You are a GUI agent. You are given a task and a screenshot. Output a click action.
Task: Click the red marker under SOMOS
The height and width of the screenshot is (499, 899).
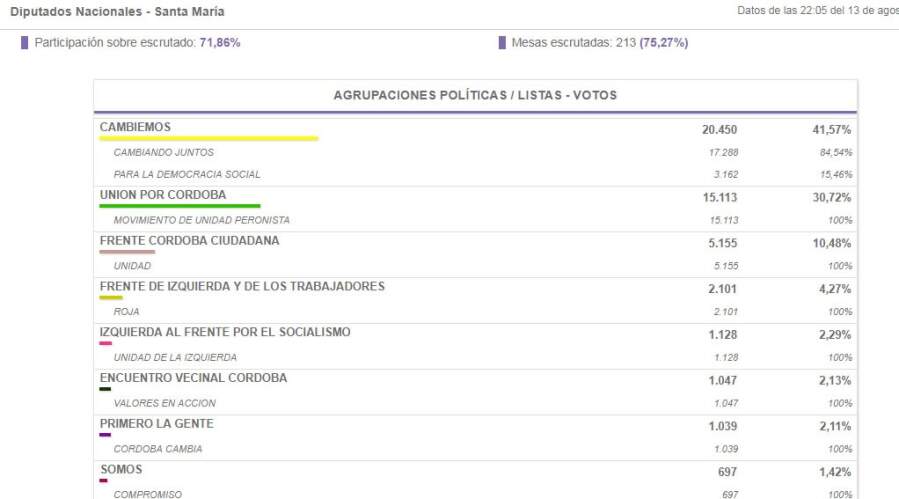click(104, 481)
